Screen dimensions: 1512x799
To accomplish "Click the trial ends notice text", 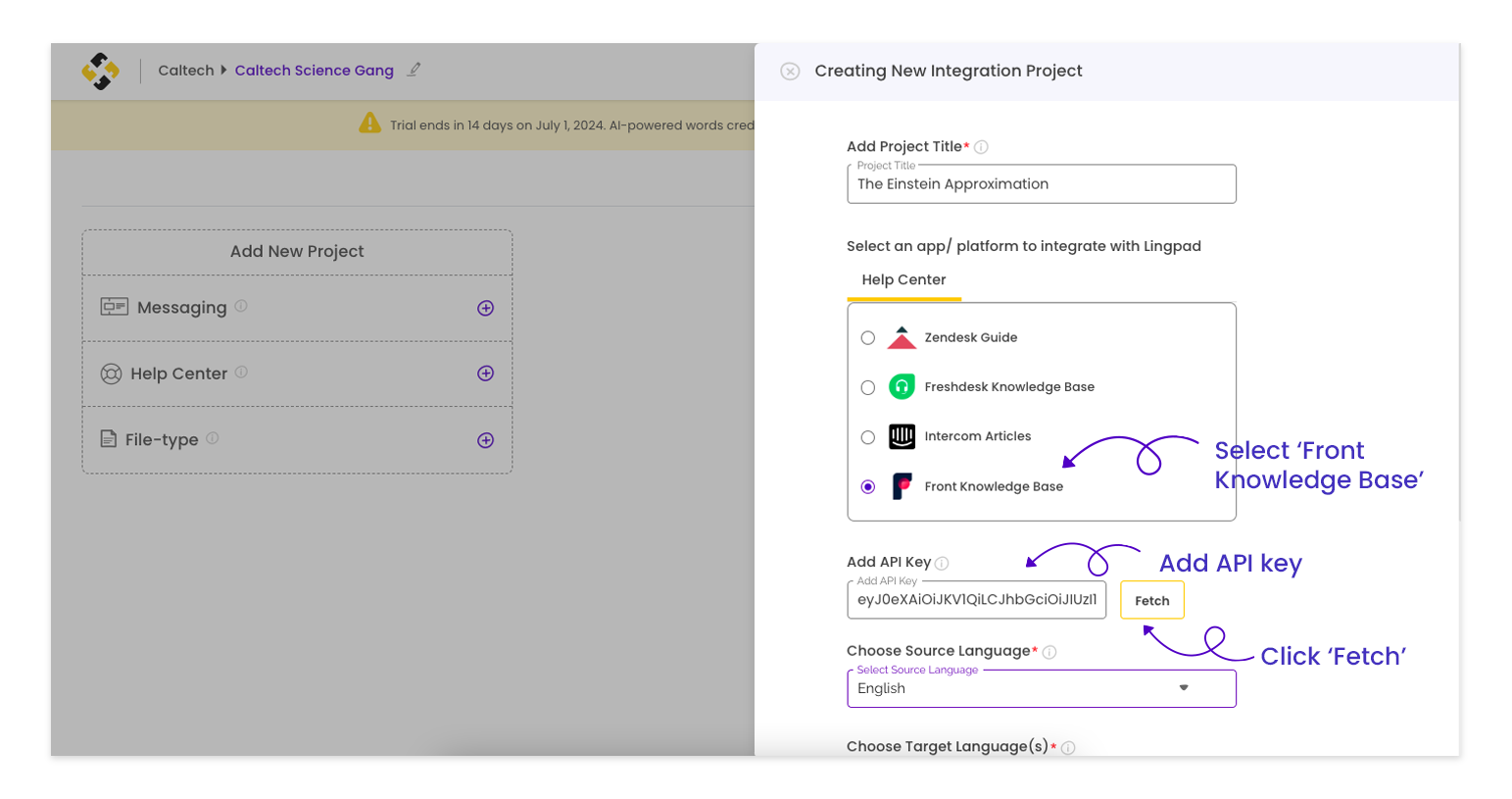I will (x=572, y=125).
